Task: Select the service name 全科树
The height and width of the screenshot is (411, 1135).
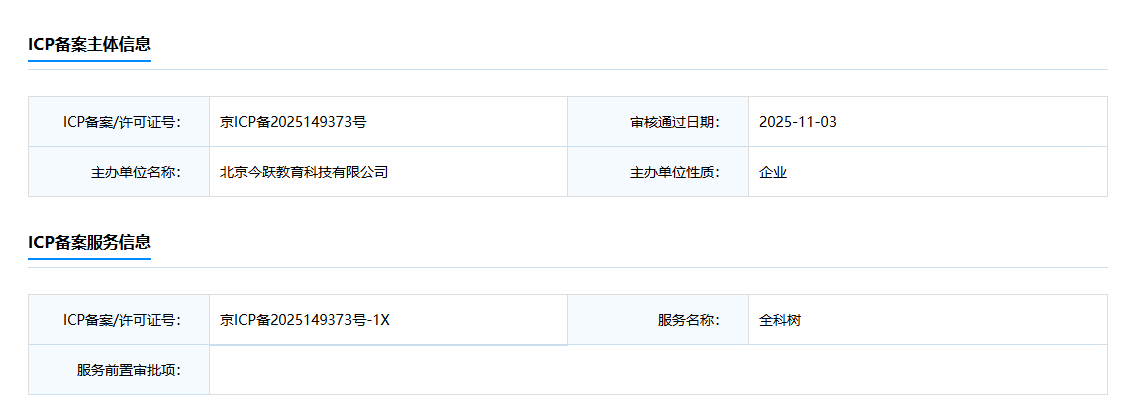Action: click(780, 320)
